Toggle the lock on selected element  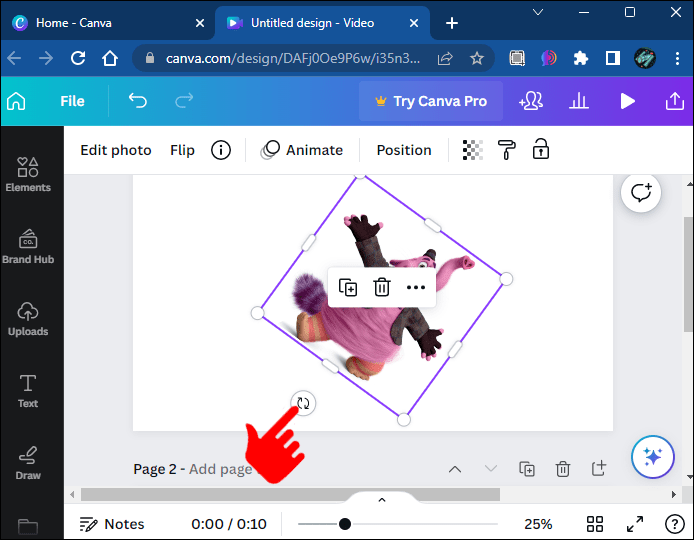click(540, 149)
